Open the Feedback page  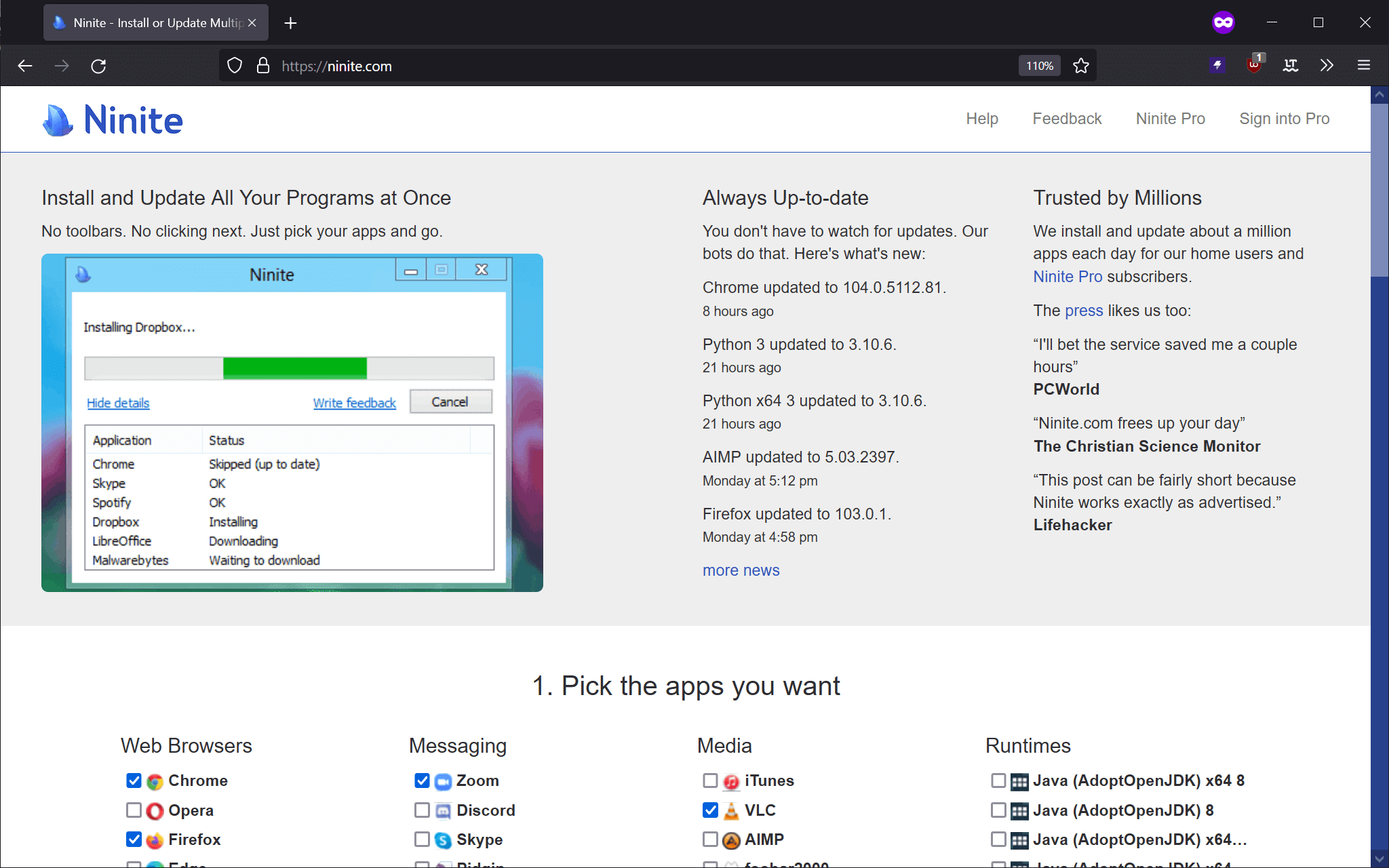(x=1067, y=119)
